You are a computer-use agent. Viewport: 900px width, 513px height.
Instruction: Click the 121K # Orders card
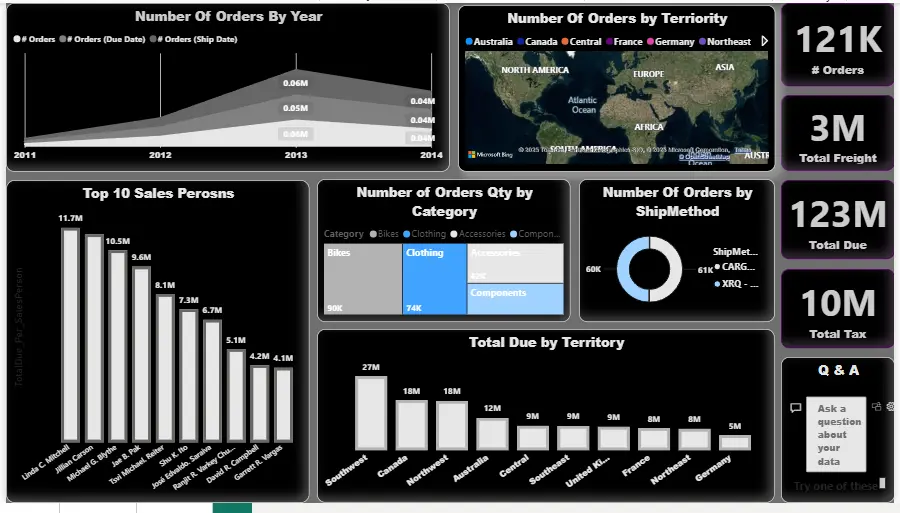tap(837, 46)
